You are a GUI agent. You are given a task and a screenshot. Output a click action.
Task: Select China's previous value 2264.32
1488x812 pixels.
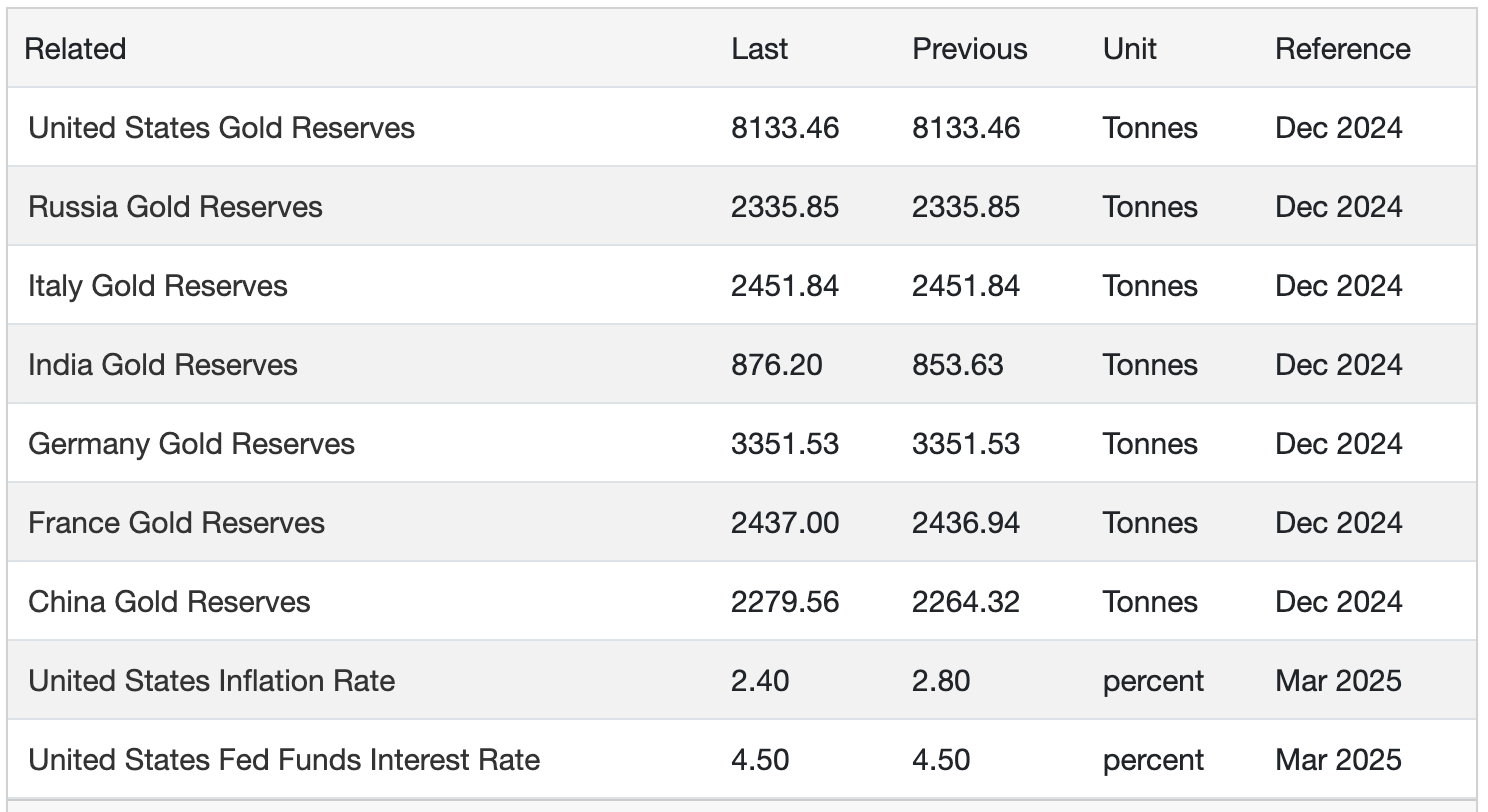pyautogui.click(x=965, y=602)
